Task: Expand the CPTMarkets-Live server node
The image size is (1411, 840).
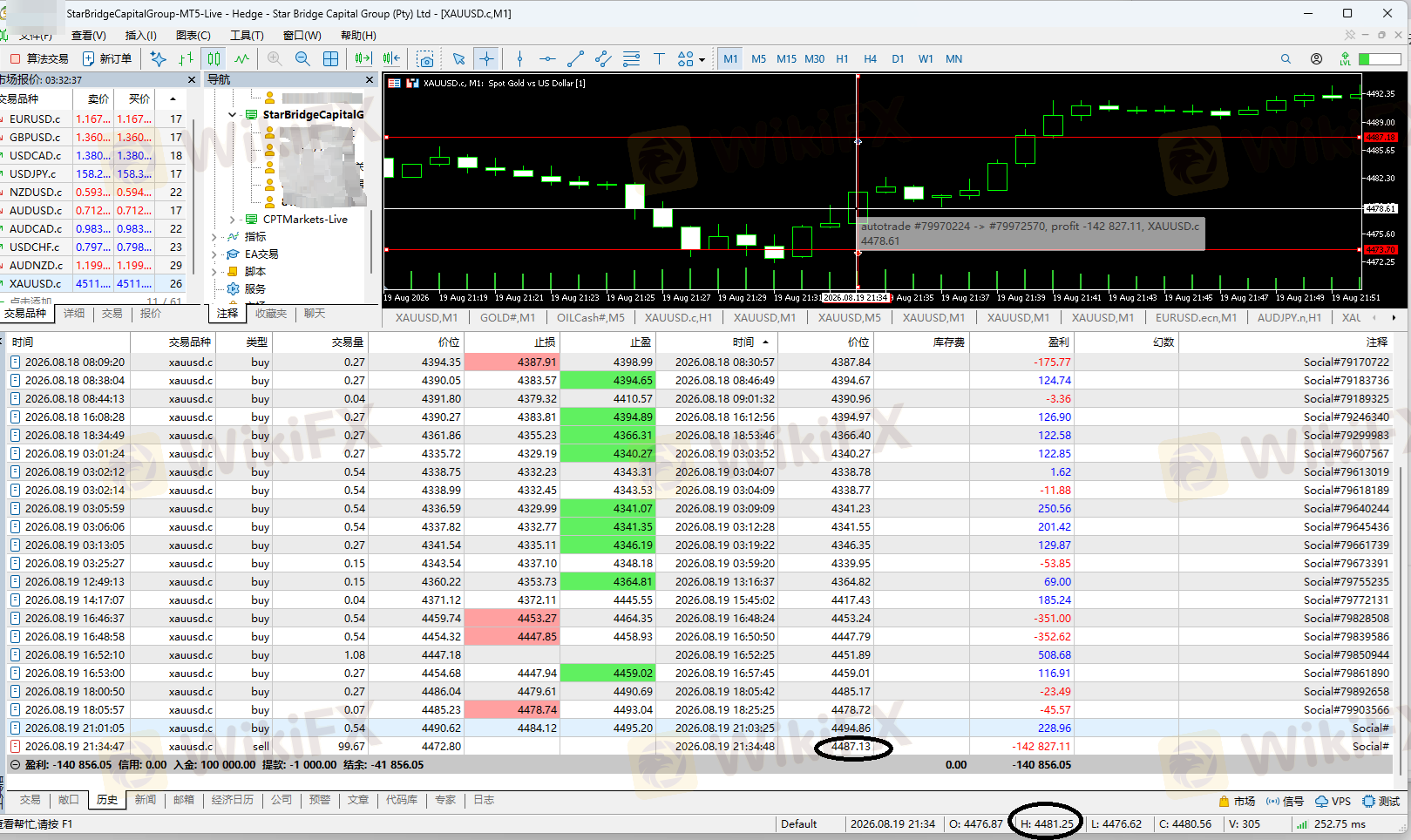Action: pyautogui.click(x=232, y=219)
